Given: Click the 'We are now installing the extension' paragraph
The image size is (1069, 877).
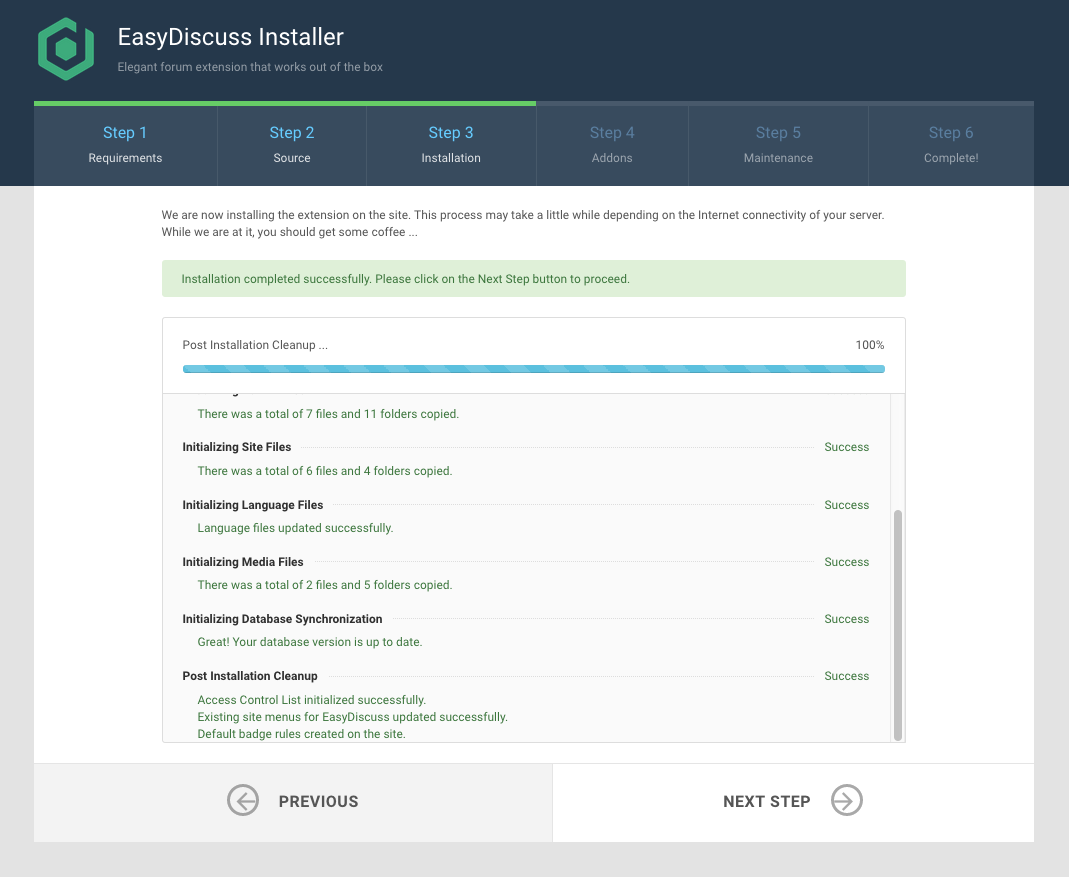Looking at the screenshot, I should click(523, 224).
